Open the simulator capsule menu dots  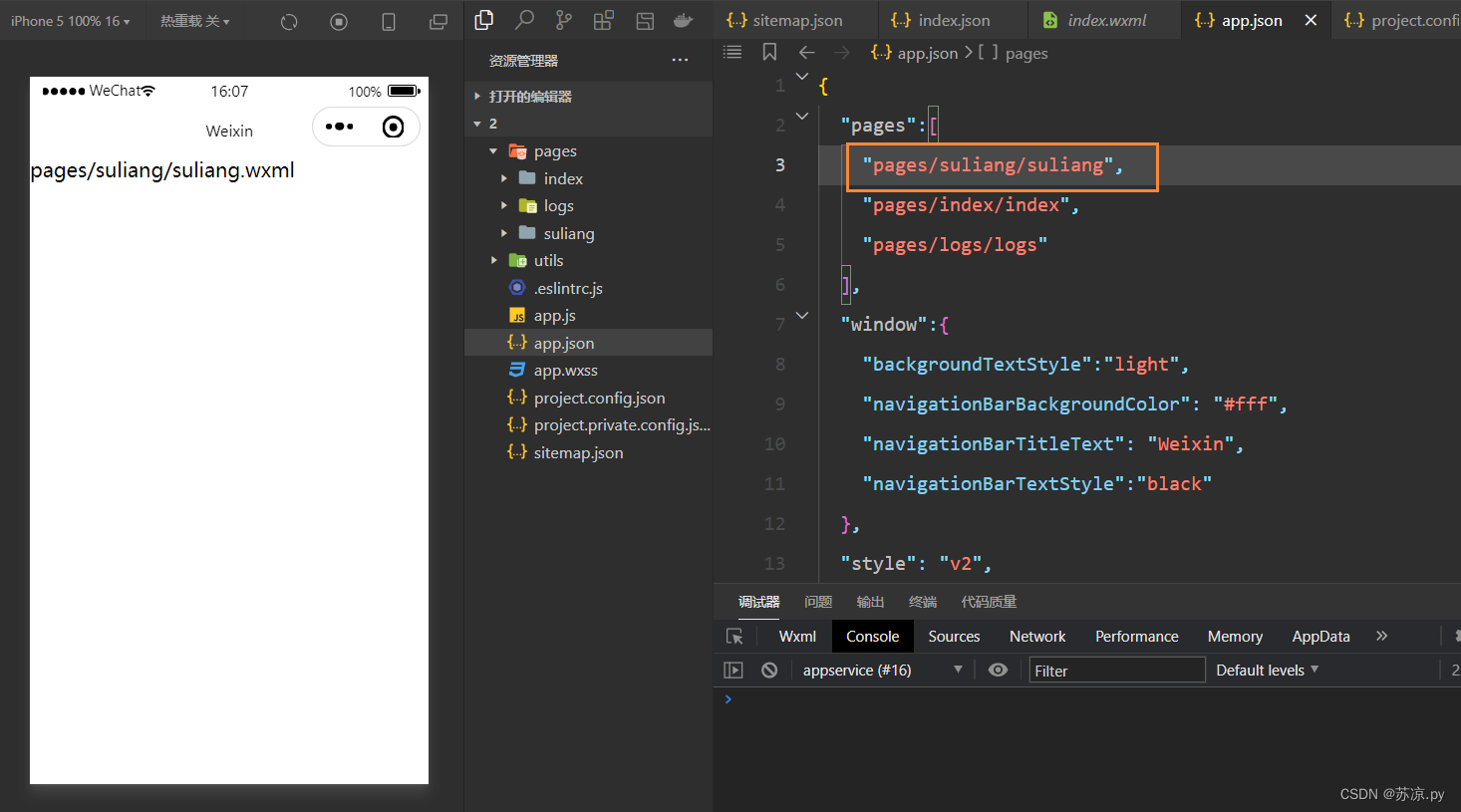(339, 127)
